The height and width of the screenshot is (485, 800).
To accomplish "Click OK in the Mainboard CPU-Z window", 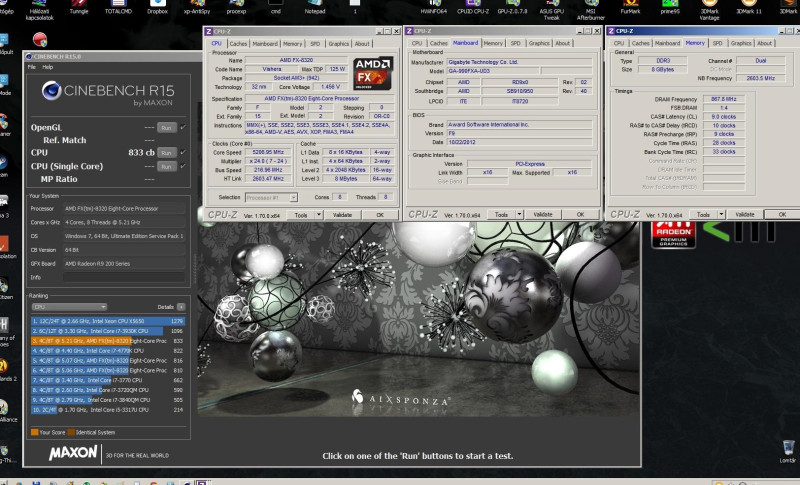I will pyautogui.click(x=581, y=214).
